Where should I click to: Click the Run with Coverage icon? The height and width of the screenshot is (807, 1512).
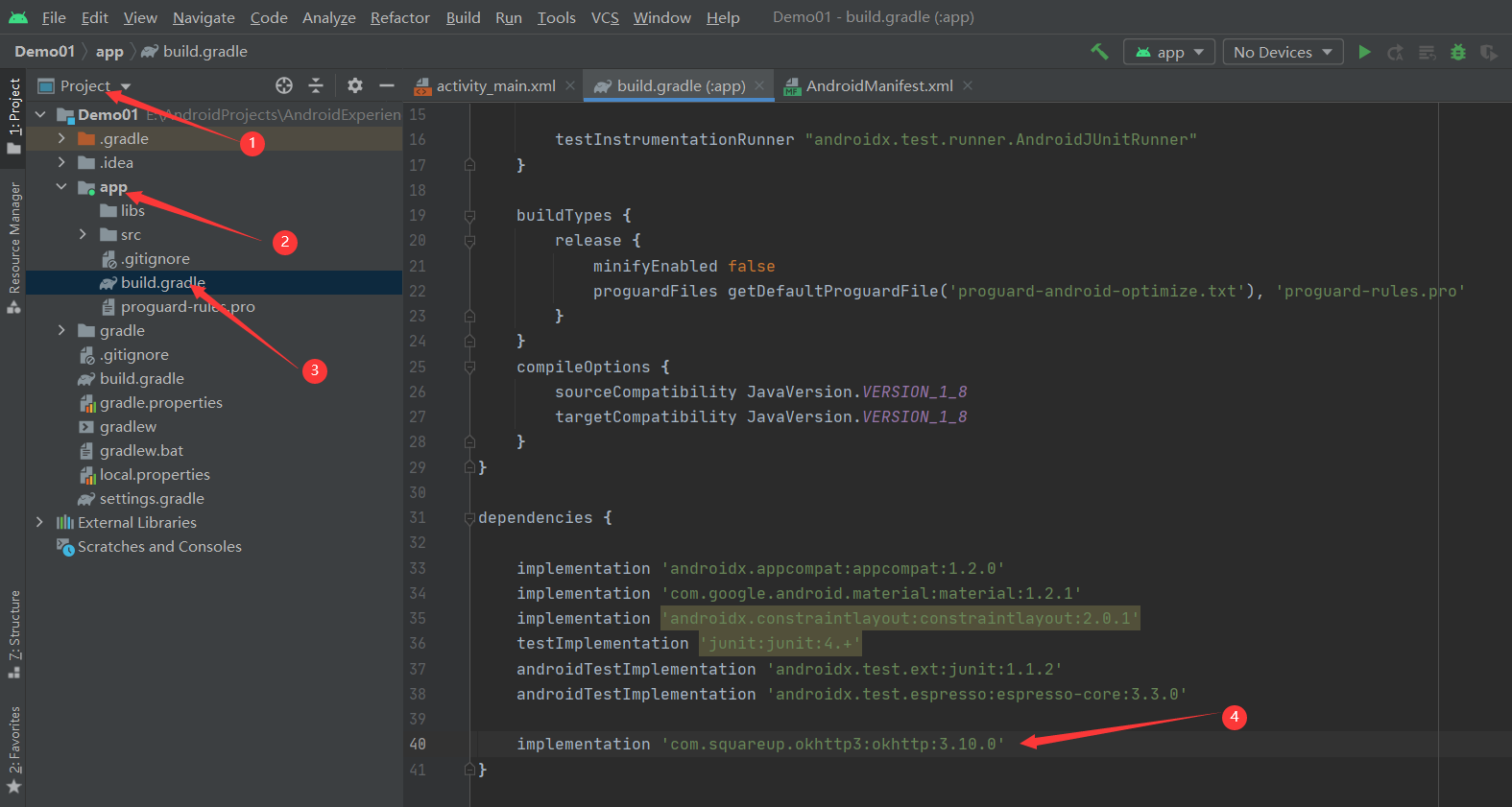tap(1489, 52)
